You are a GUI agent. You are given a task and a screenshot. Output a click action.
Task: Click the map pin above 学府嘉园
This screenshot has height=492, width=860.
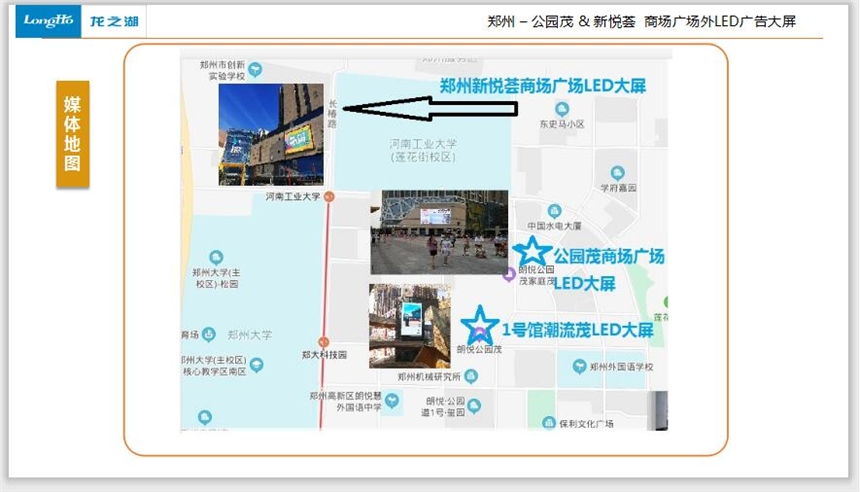pos(617,172)
